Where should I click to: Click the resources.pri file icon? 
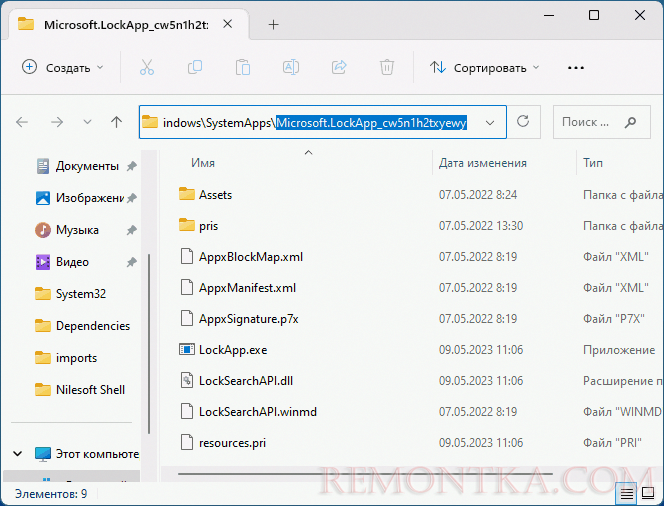tap(187, 442)
